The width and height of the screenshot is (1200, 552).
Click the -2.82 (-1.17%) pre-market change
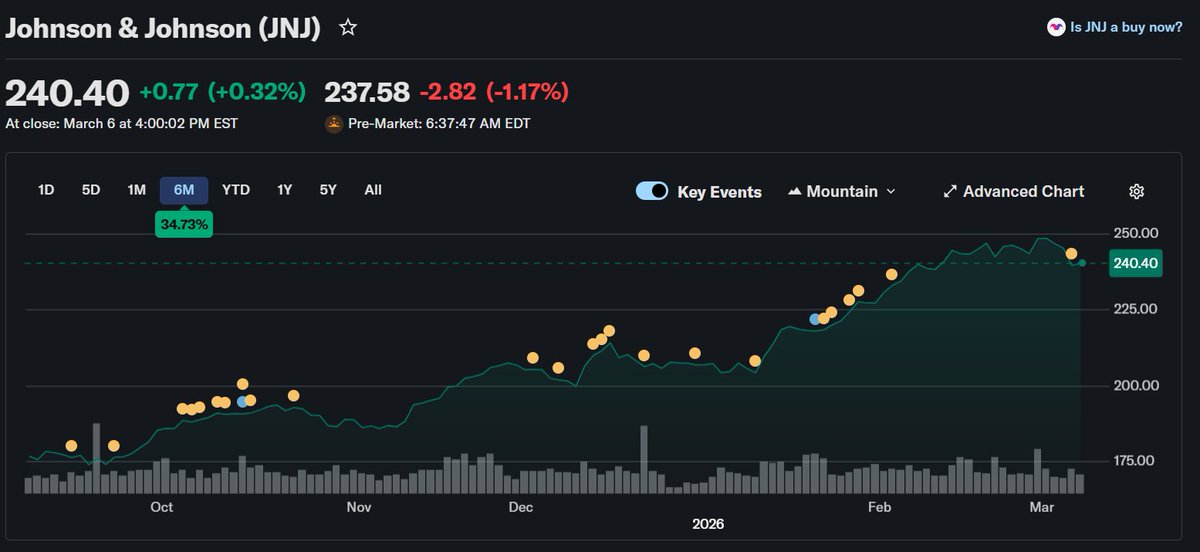click(x=494, y=93)
